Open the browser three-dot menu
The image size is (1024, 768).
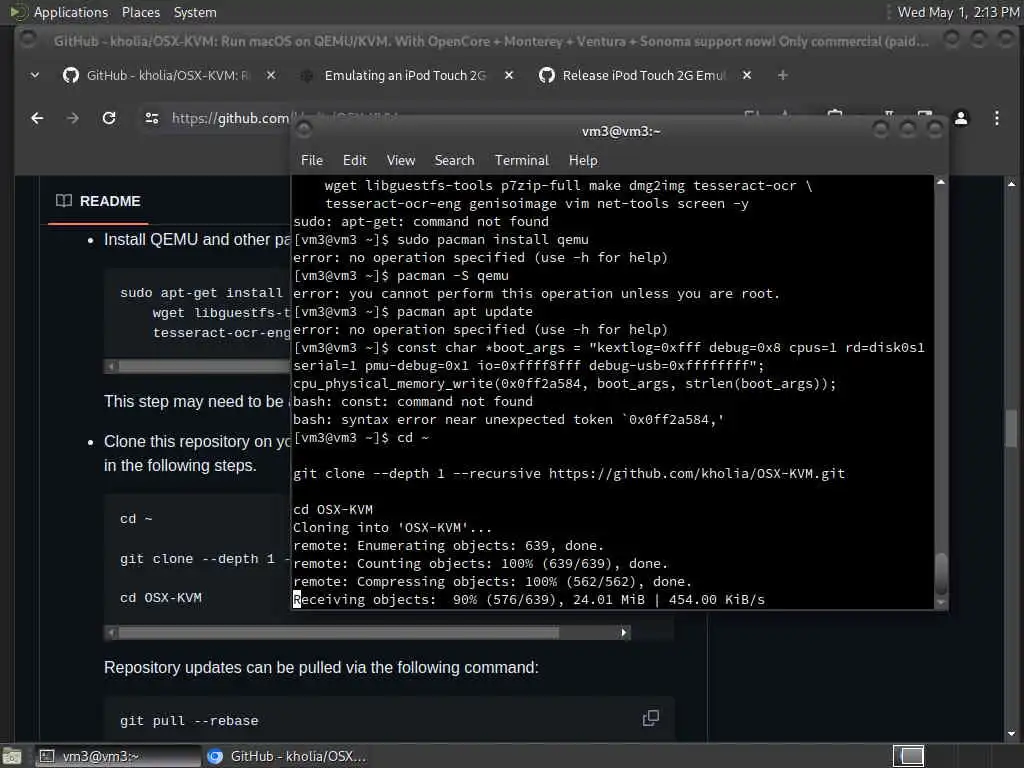997,118
